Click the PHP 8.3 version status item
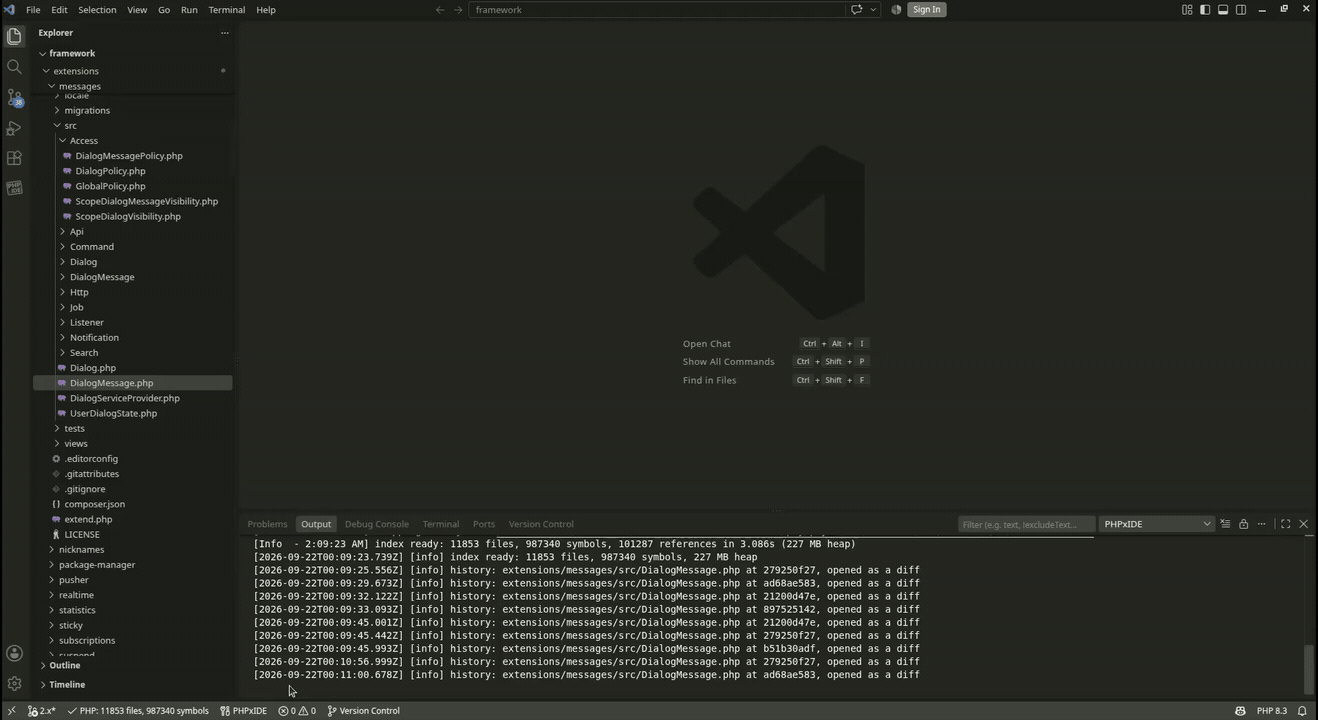Image resolution: width=1318 pixels, height=720 pixels. tap(1271, 711)
